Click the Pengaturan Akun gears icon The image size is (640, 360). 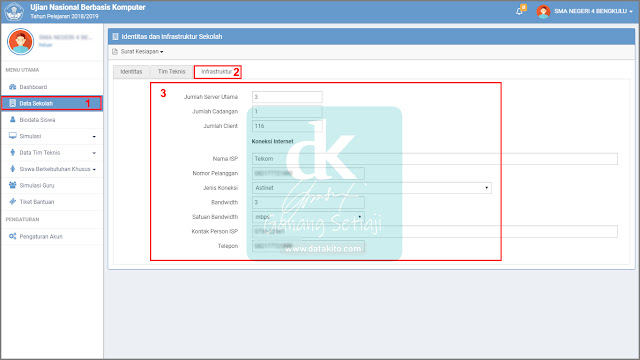tap(13, 236)
